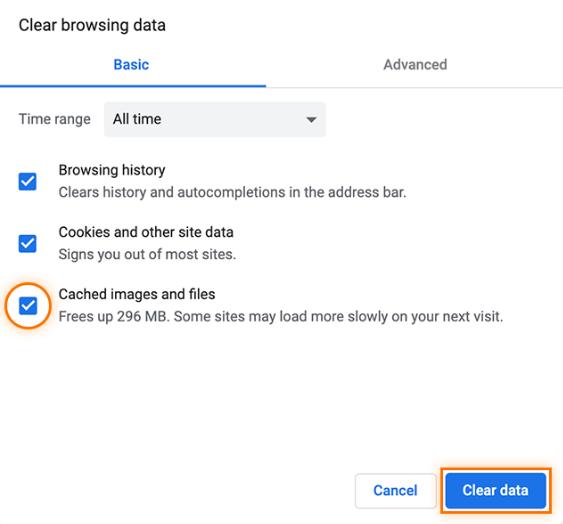The width and height of the screenshot is (563, 524).
Task: Toggle the Cookies and other site data checkbox
Action: click(28, 244)
